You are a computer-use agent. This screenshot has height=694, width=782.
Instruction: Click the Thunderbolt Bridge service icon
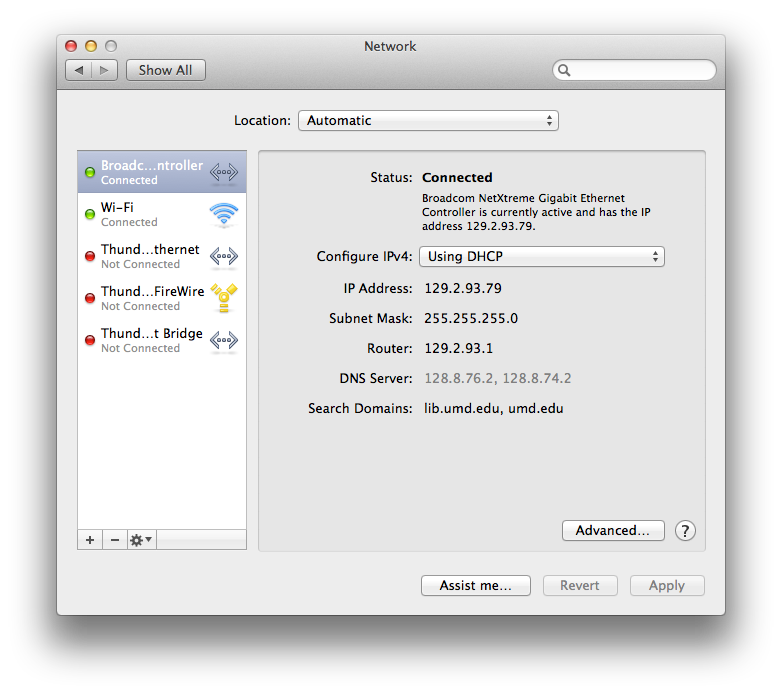click(x=223, y=341)
